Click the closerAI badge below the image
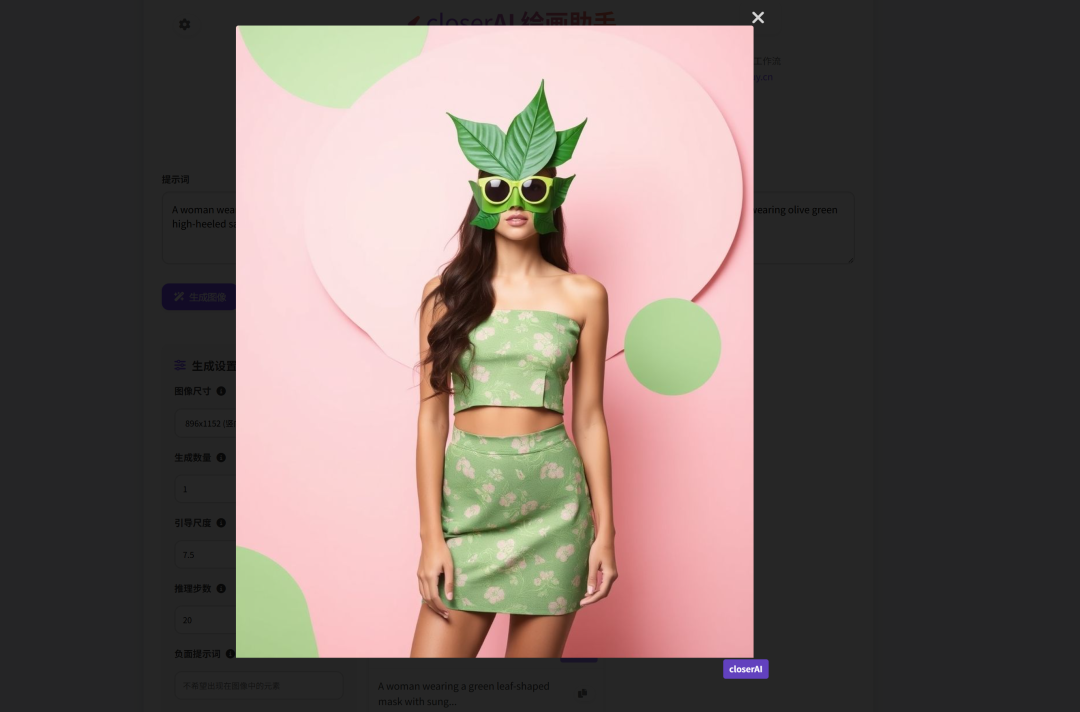 [x=745, y=669]
